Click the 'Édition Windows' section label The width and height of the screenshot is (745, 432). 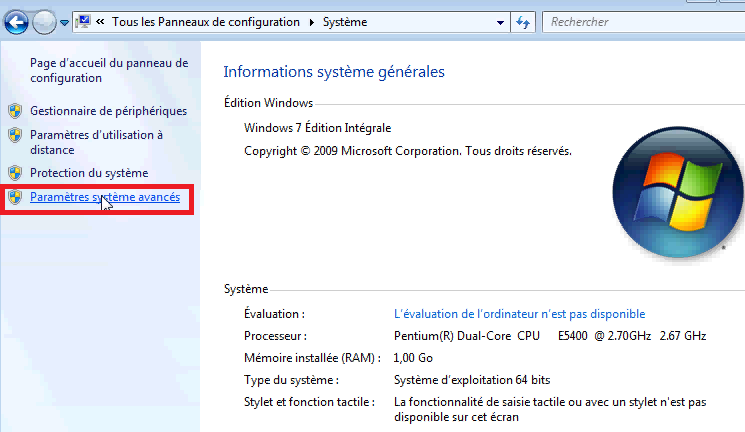268,103
